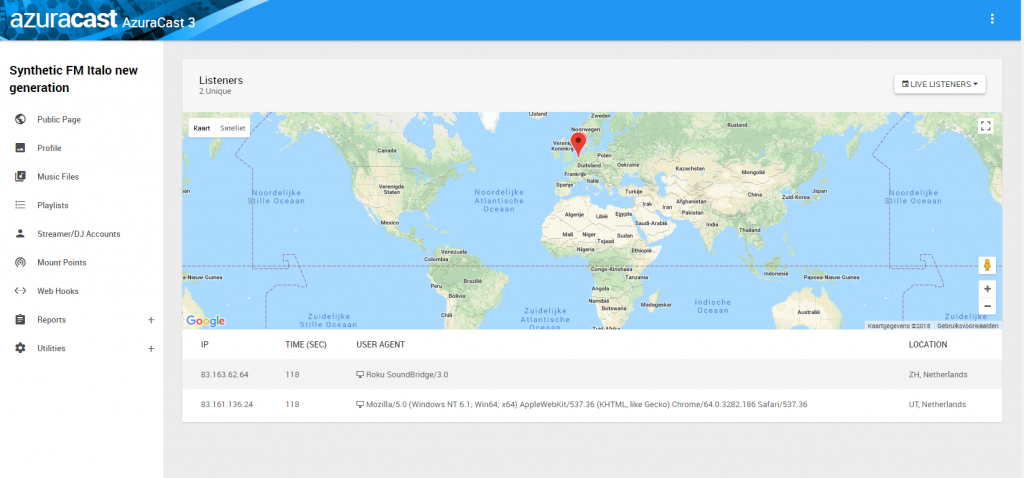Image resolution: width=1024 pixels, height=478 pixels.
Task: Click the music library icon beside Music Files
Action: pos(20,176)
